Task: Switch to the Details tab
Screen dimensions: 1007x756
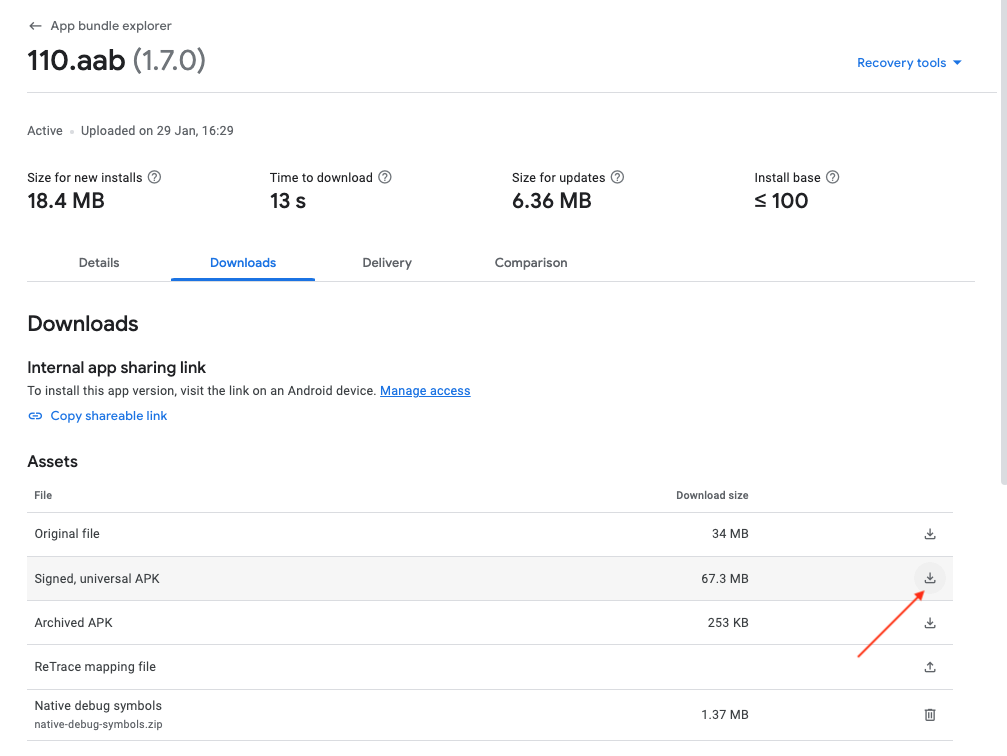Action: 99,263
